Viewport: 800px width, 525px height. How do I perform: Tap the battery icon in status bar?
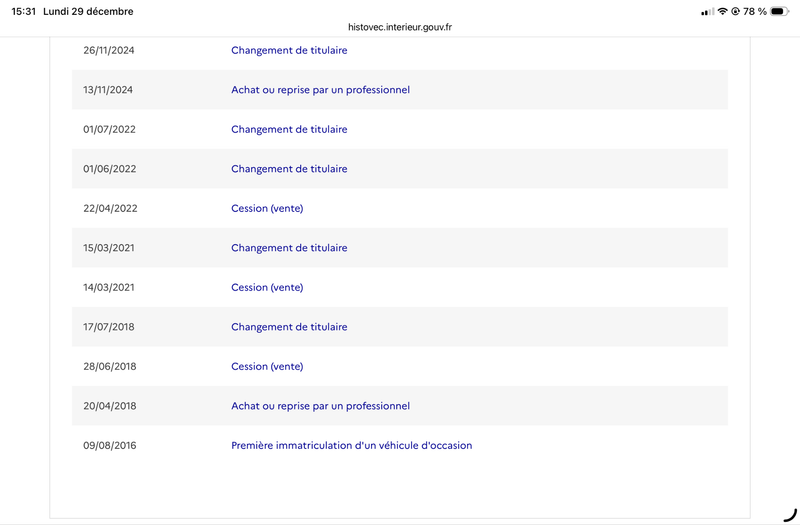779,11
